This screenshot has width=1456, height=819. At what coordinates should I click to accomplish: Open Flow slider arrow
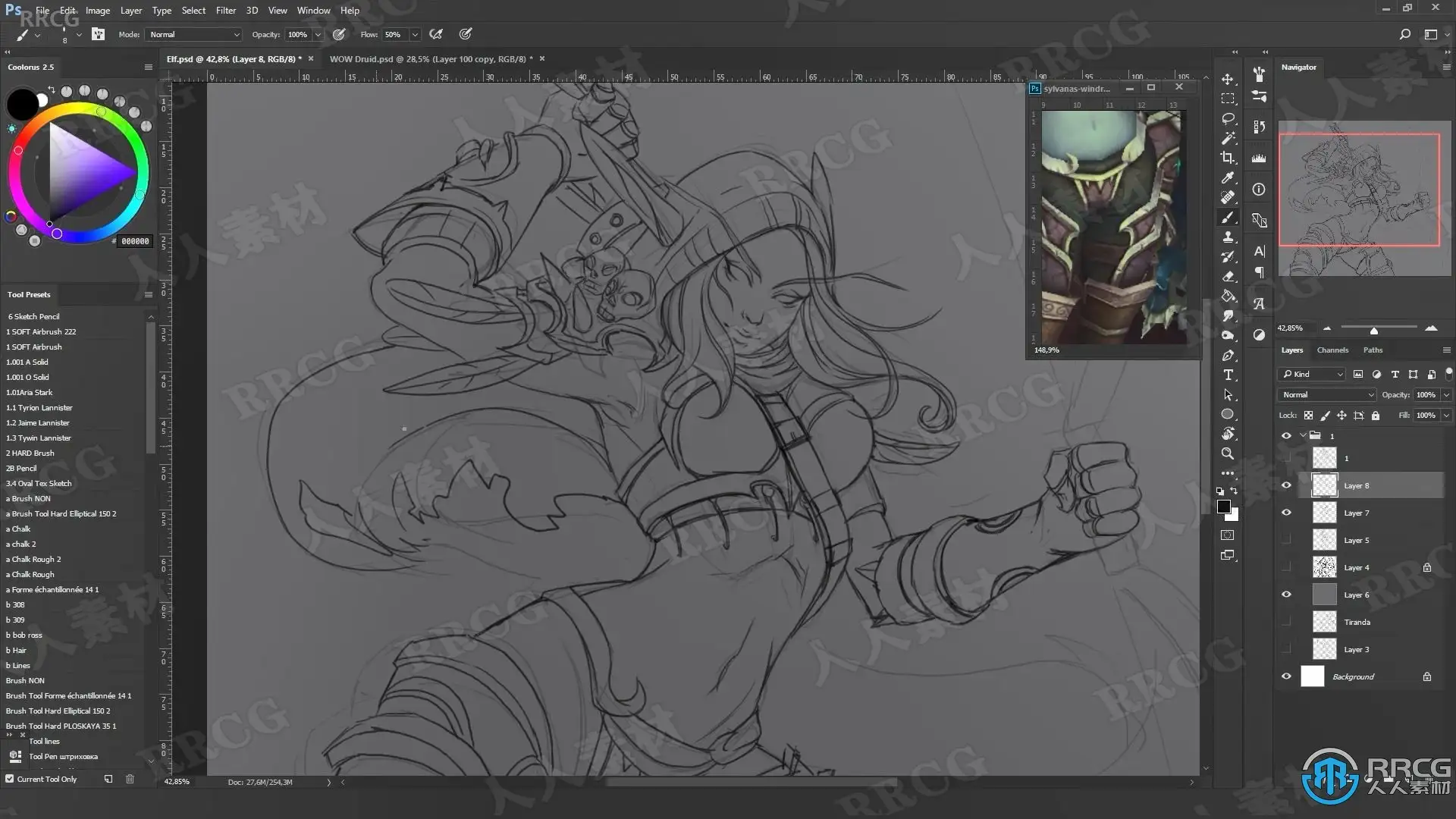(x=415, y=34)
